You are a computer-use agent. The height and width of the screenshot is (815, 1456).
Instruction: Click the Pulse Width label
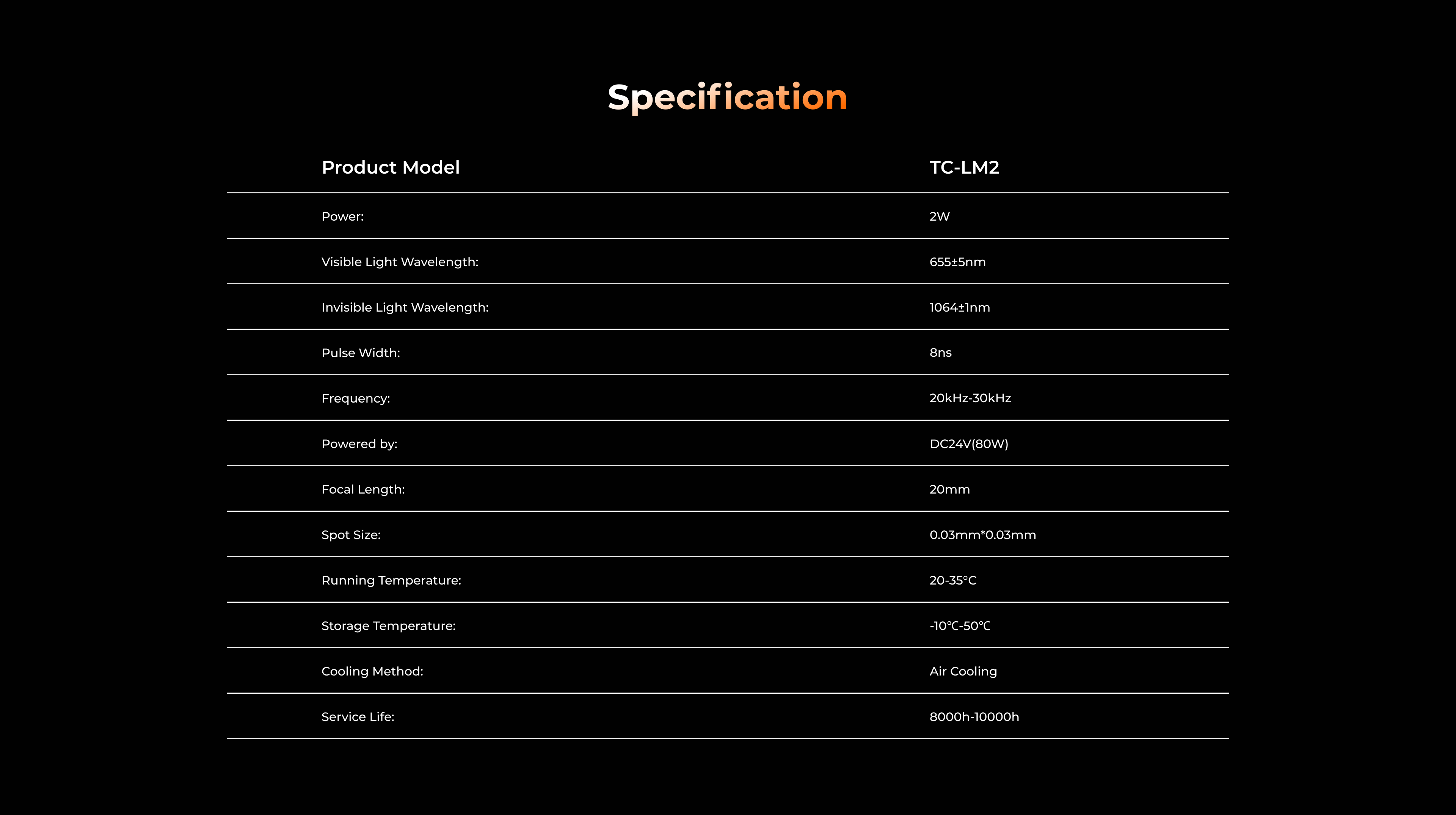[361, 353]
